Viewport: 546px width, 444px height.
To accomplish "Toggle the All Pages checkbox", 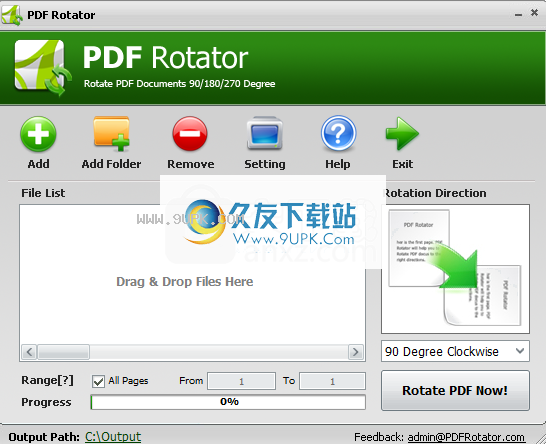I will (98, 381).
